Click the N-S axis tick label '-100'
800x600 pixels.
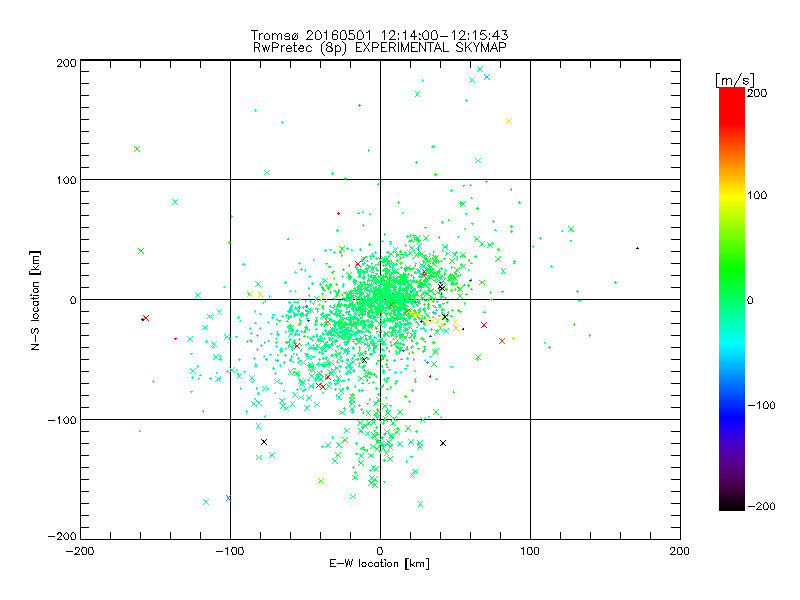(62, 420)
